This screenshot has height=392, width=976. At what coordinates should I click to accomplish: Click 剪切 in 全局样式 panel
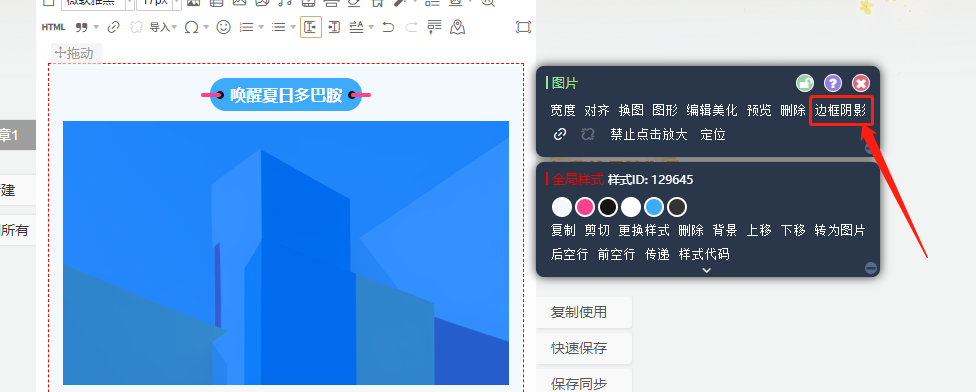coord(597,230)
